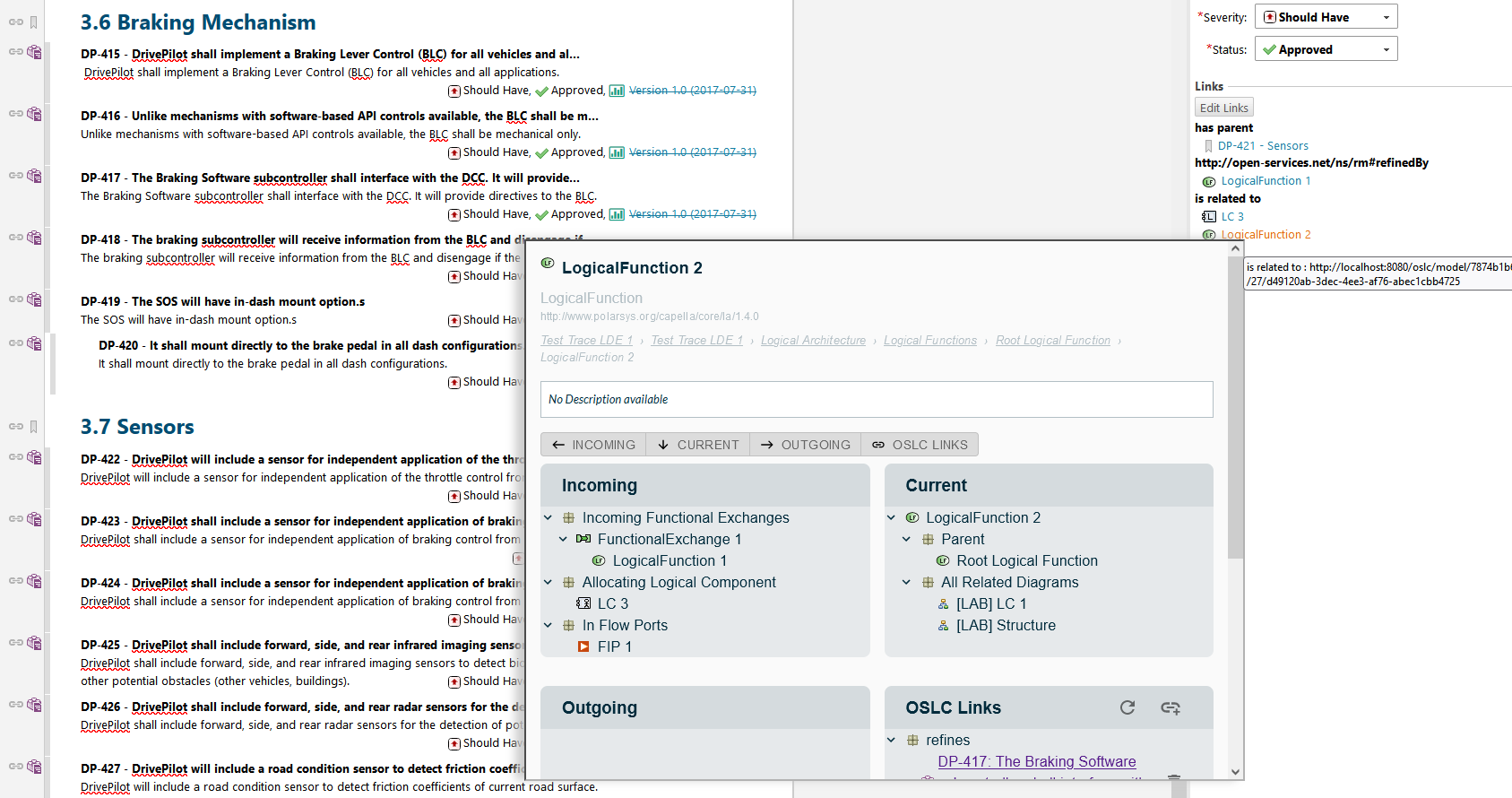The height and width of the screenshot is (798, 1512).
Task: Click the artifact icon beside DP-419
Action: click(34, 299)
